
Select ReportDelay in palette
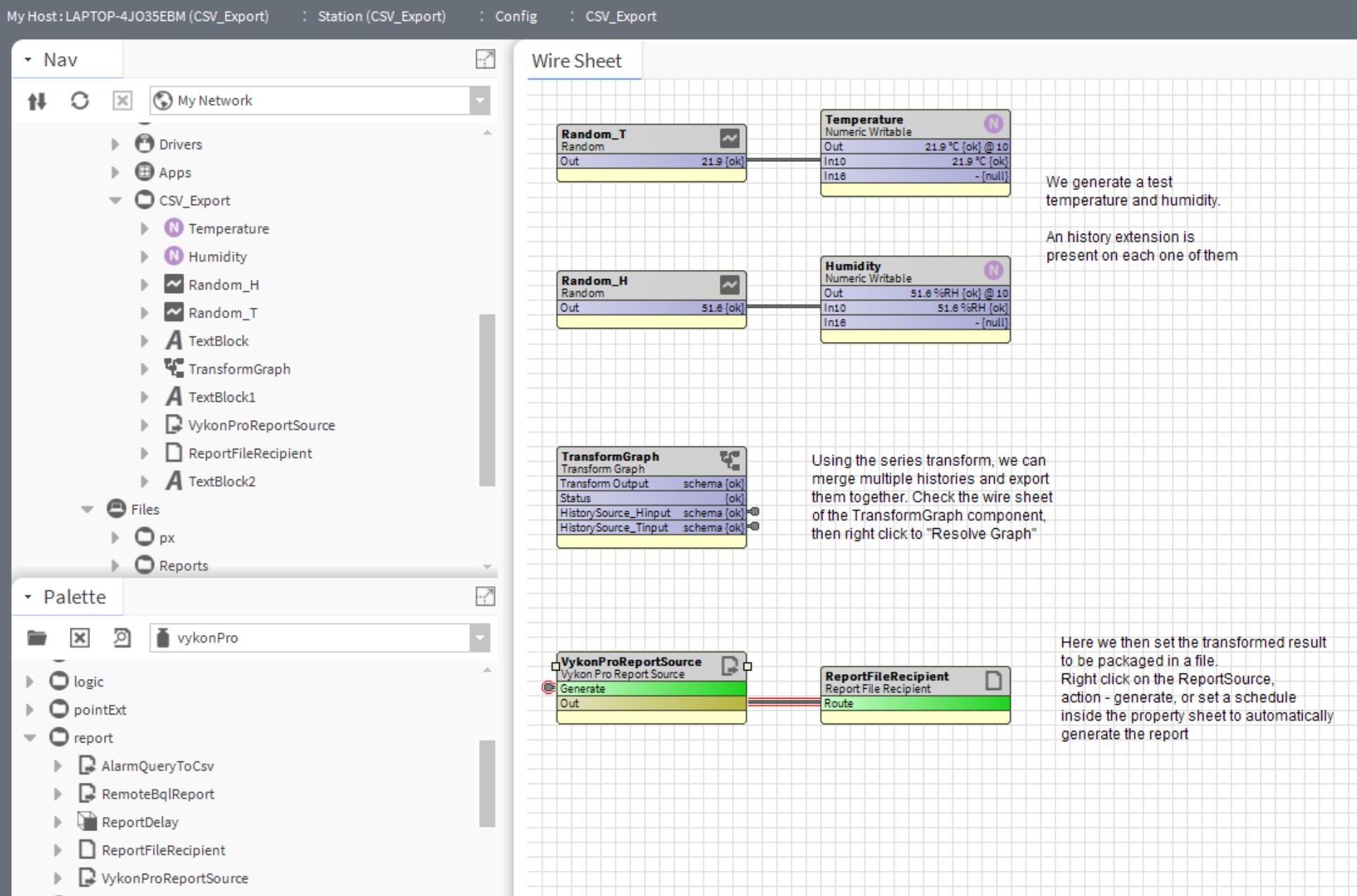coord(140,821)
